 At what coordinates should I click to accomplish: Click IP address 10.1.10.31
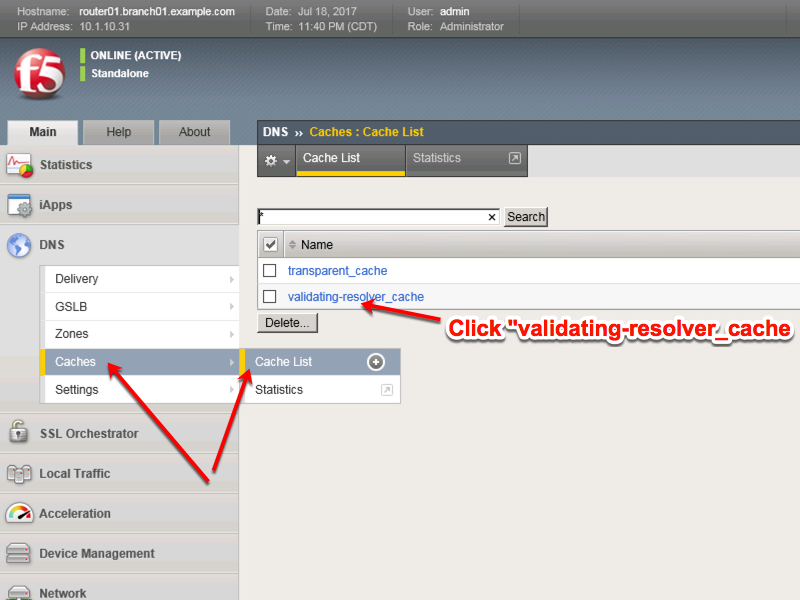click(105, 27)
